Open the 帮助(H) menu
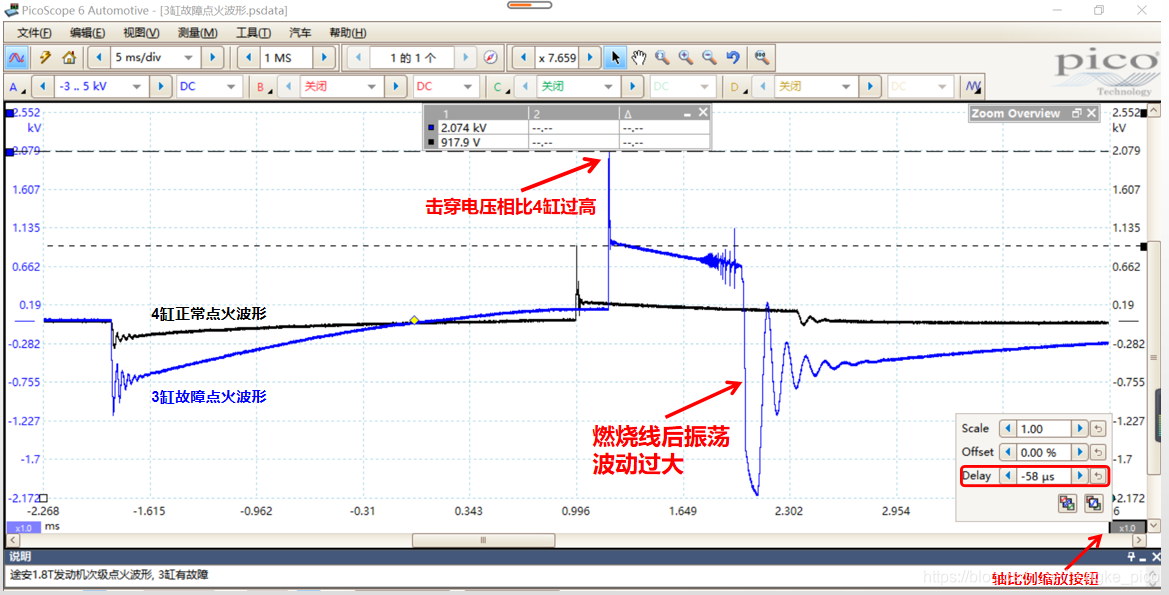Viewport: 1169px width, 595px height. coord(347,33)
